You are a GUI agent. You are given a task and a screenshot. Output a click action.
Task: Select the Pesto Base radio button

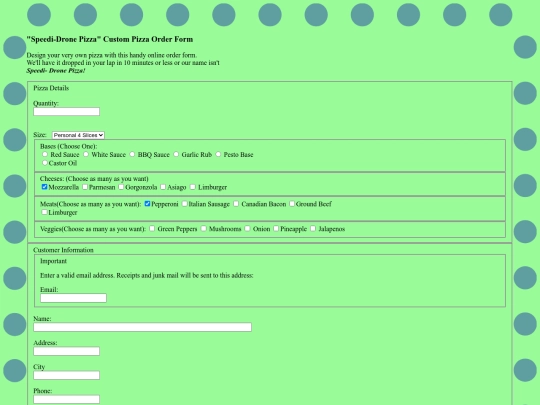point(218,154)
